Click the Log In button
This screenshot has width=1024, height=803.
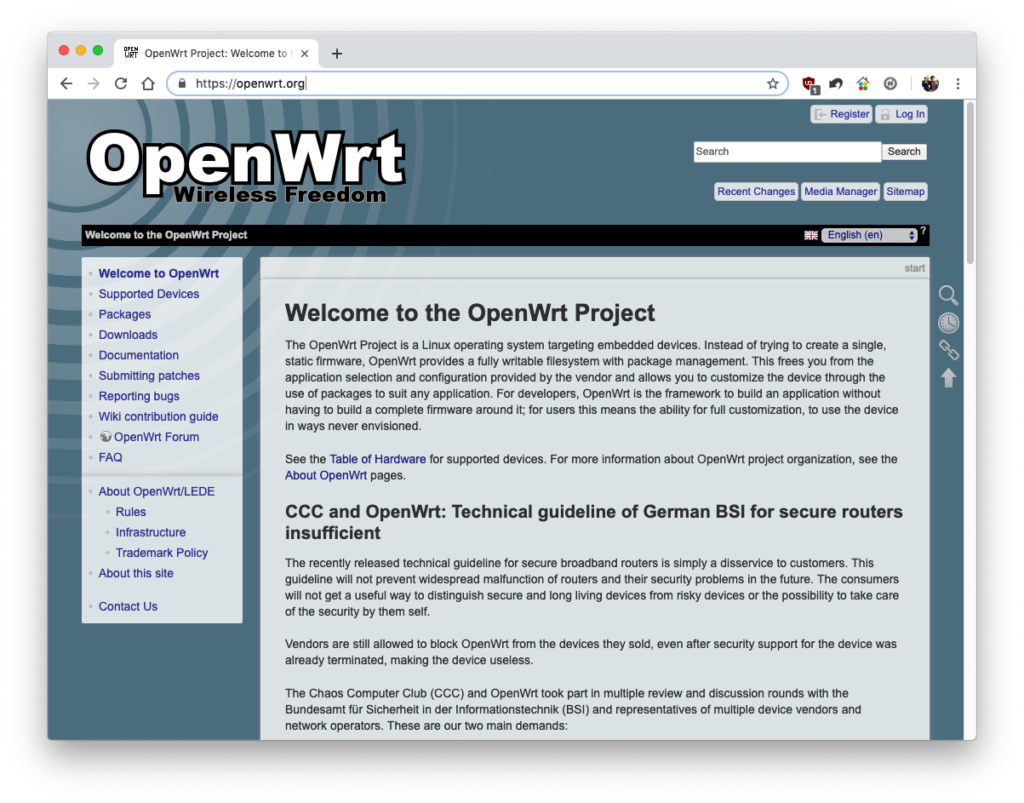pyautogui.click(x=902, y=114)
